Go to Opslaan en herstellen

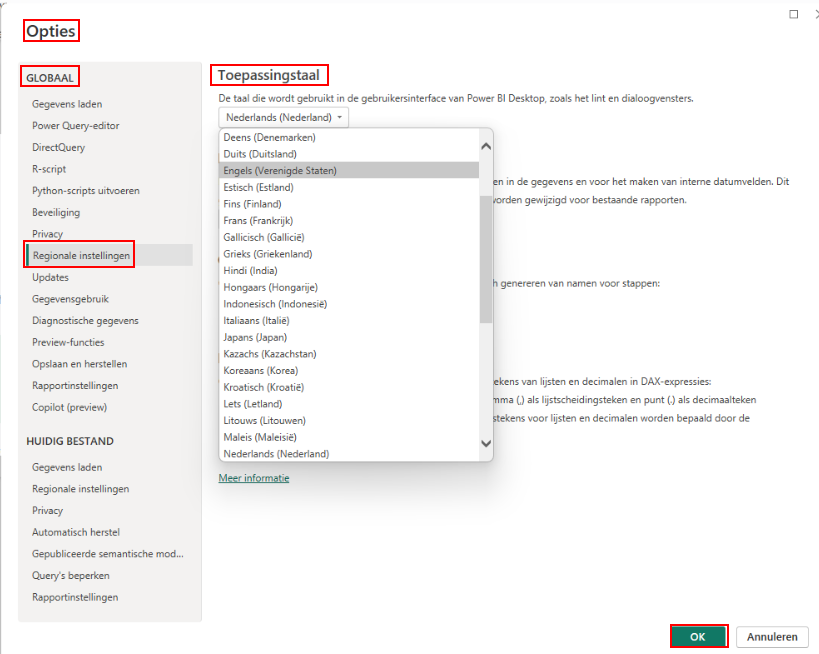point(79,364)
